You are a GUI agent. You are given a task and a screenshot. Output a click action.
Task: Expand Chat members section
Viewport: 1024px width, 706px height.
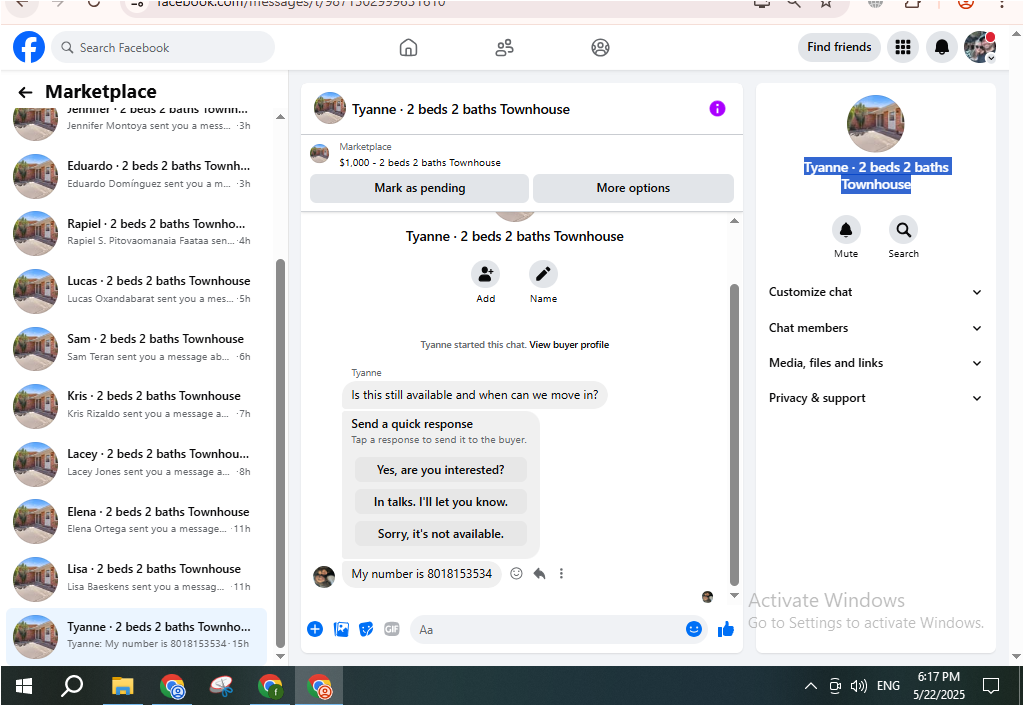875,328
